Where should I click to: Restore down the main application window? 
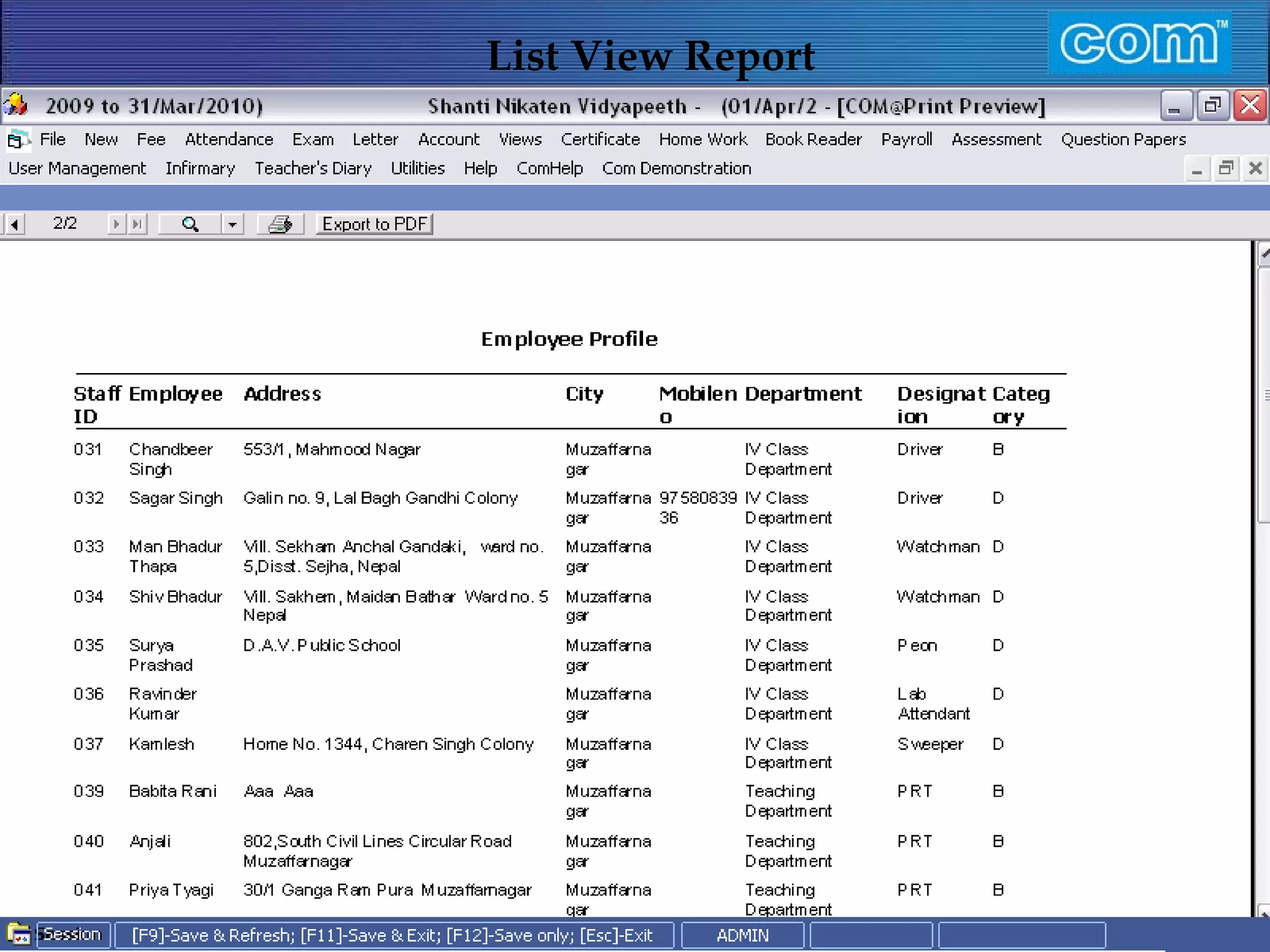[1212, 105]
